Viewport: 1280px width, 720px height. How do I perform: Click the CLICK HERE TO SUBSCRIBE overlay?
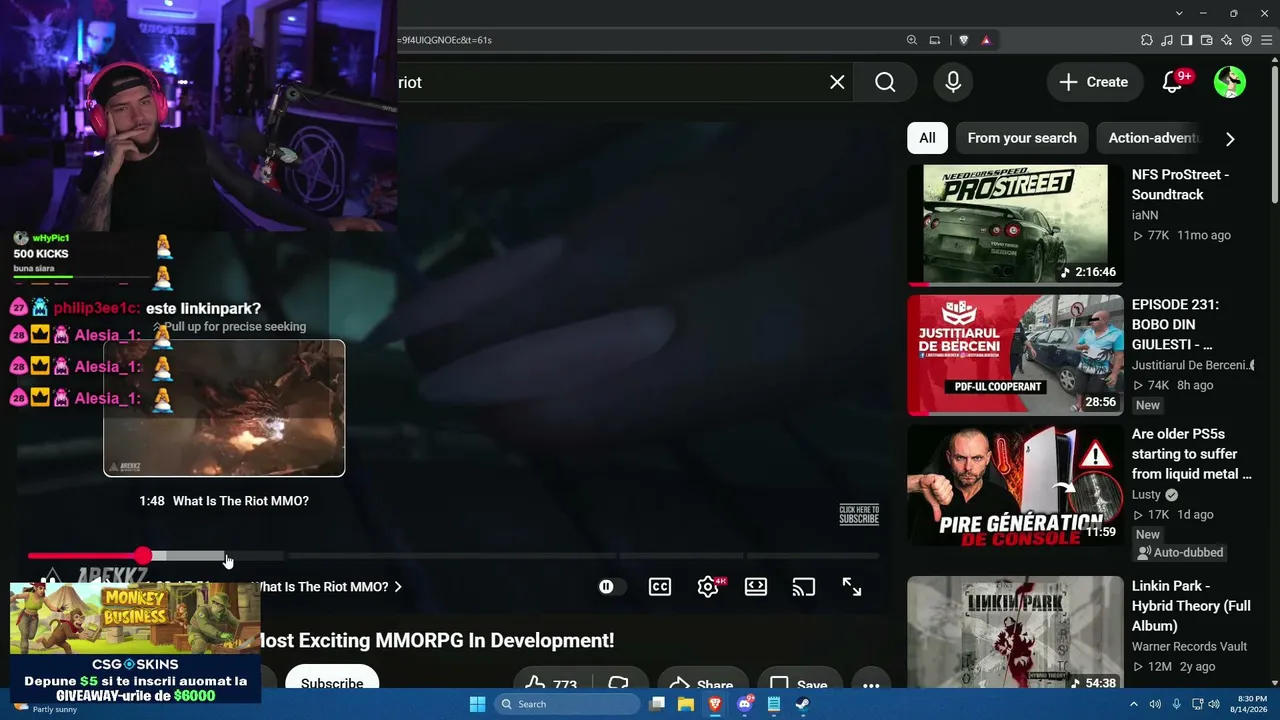click(x=859, y=515)
